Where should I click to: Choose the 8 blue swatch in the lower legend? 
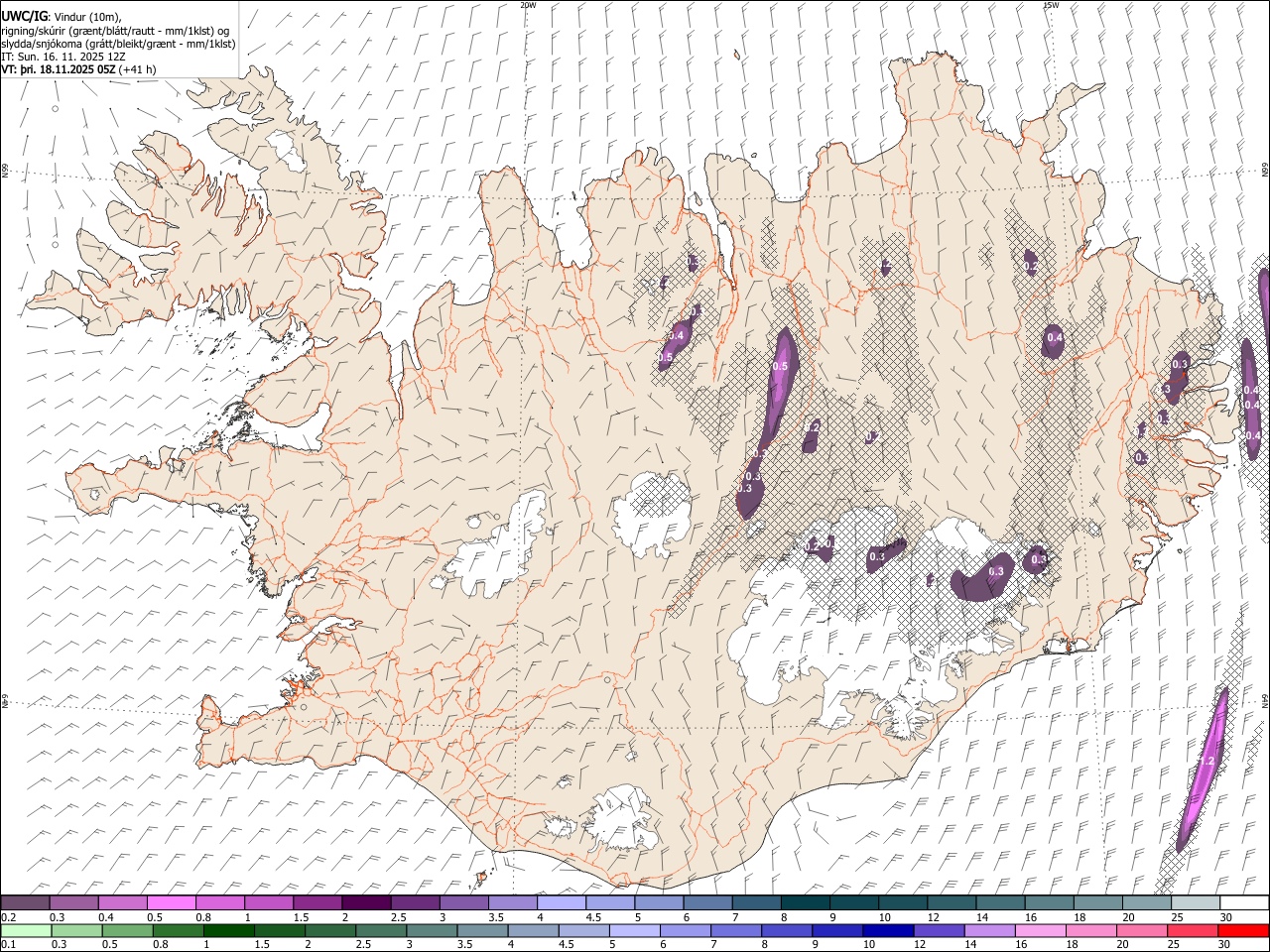[786, 930]
